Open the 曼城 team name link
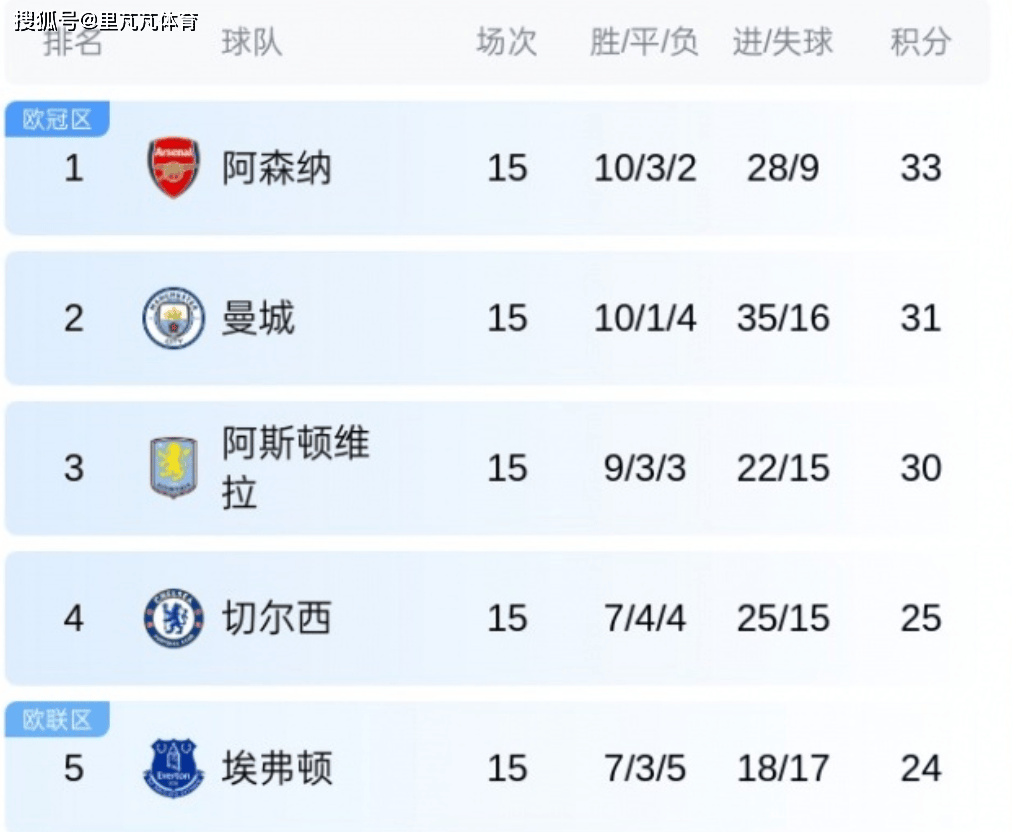 click(x=258, y=318)
